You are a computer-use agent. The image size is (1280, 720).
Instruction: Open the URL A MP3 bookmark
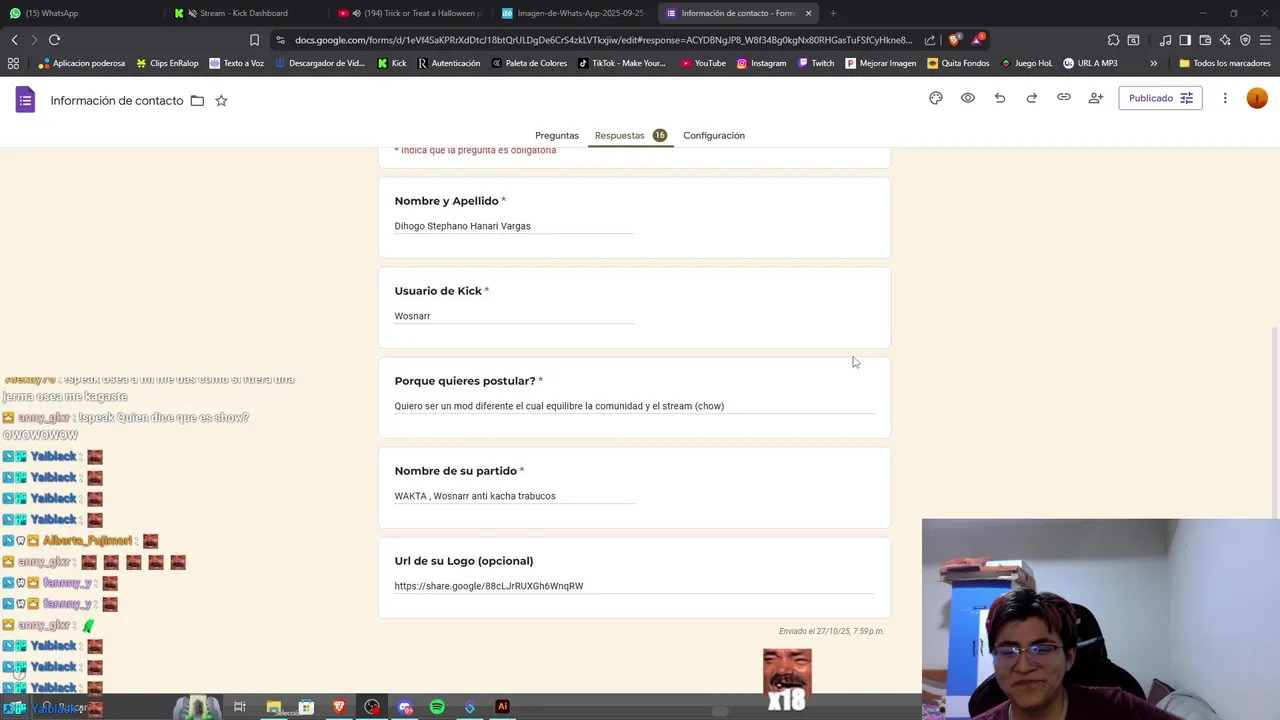pyautogui.click(x=1090, y=63)
